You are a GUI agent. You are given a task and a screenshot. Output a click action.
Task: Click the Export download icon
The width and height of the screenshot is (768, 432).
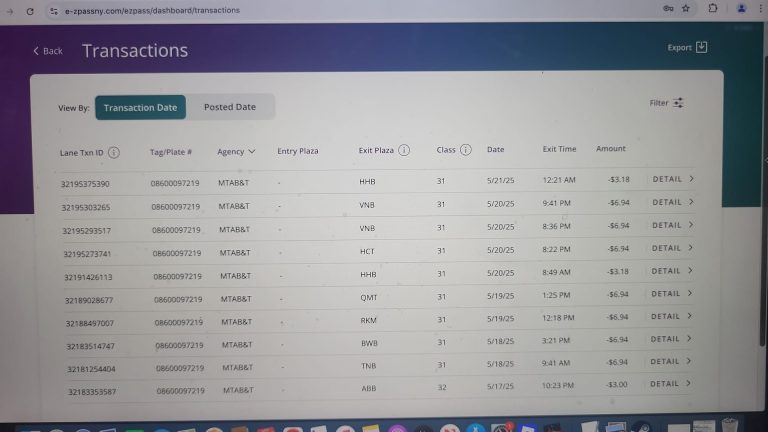(702, 47)
